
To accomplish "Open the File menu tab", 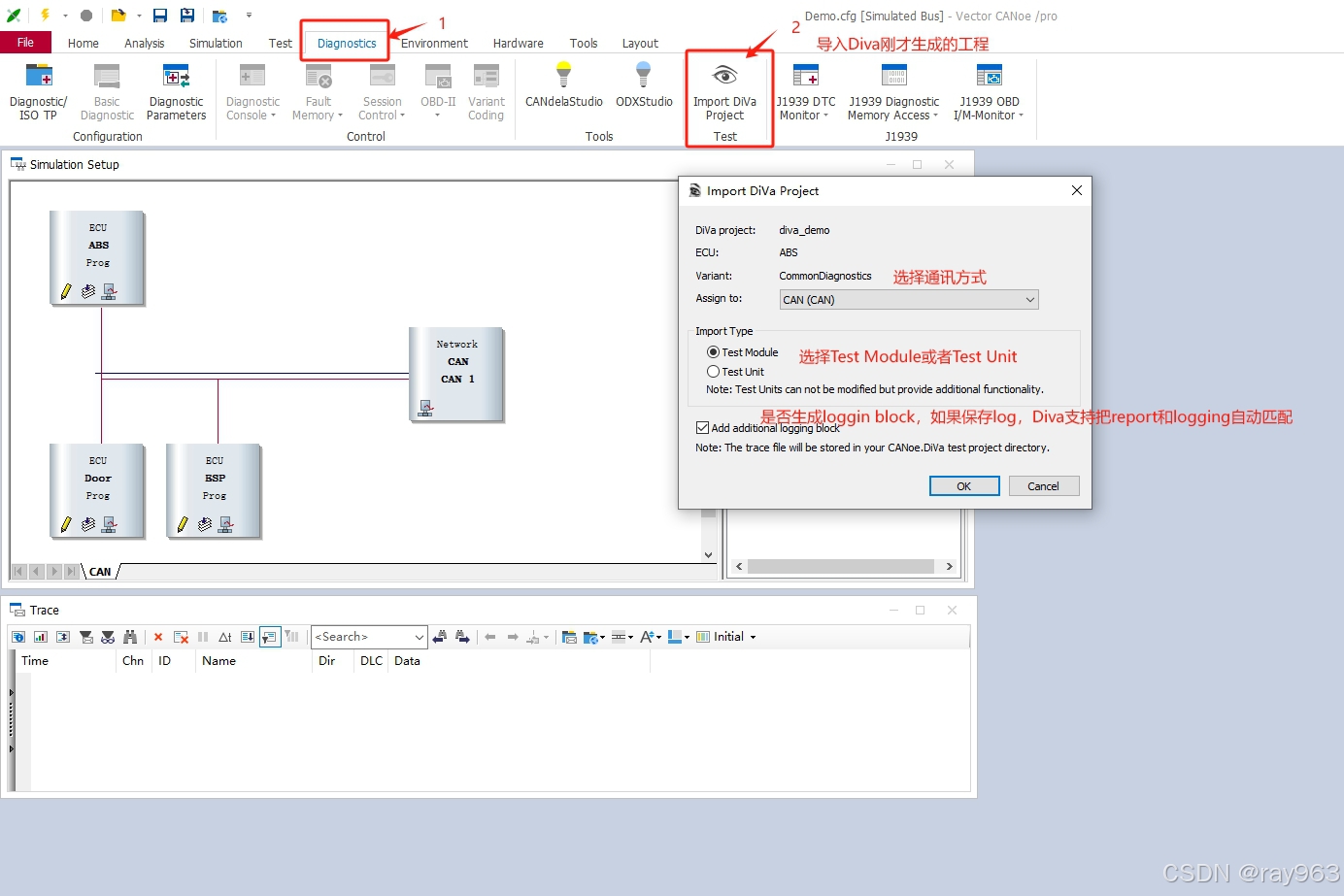I will point(25,43).
